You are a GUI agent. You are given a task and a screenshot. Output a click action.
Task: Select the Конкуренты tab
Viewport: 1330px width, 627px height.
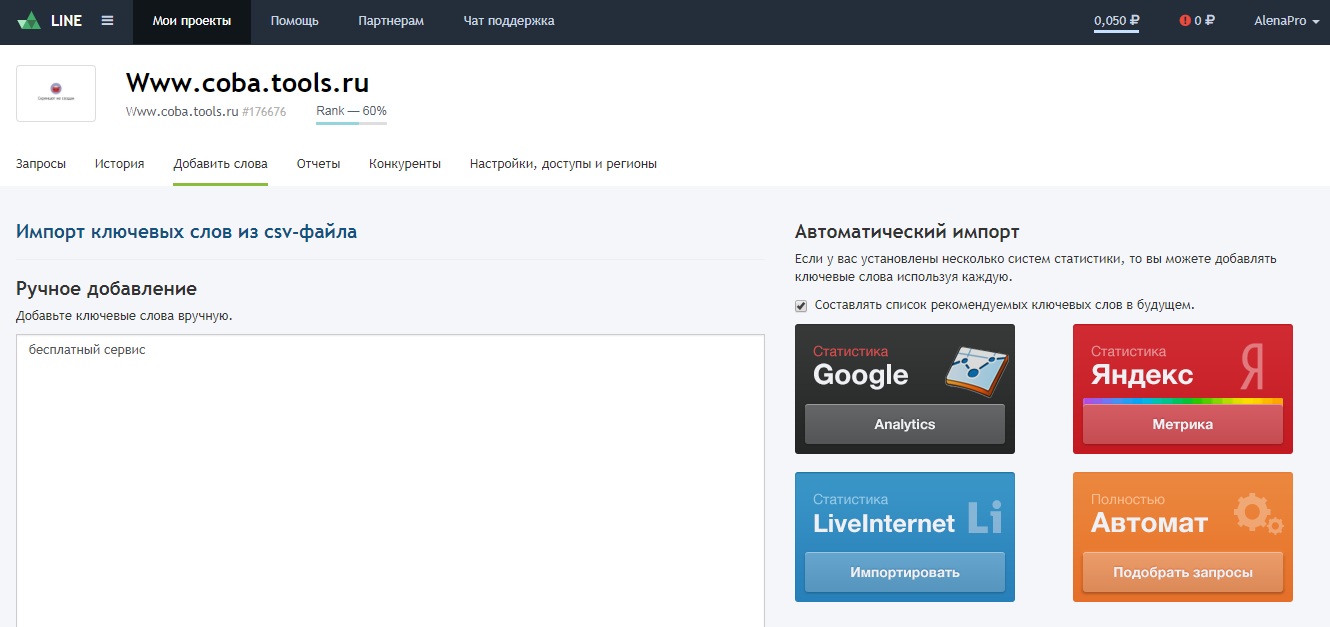pos(405,163)
